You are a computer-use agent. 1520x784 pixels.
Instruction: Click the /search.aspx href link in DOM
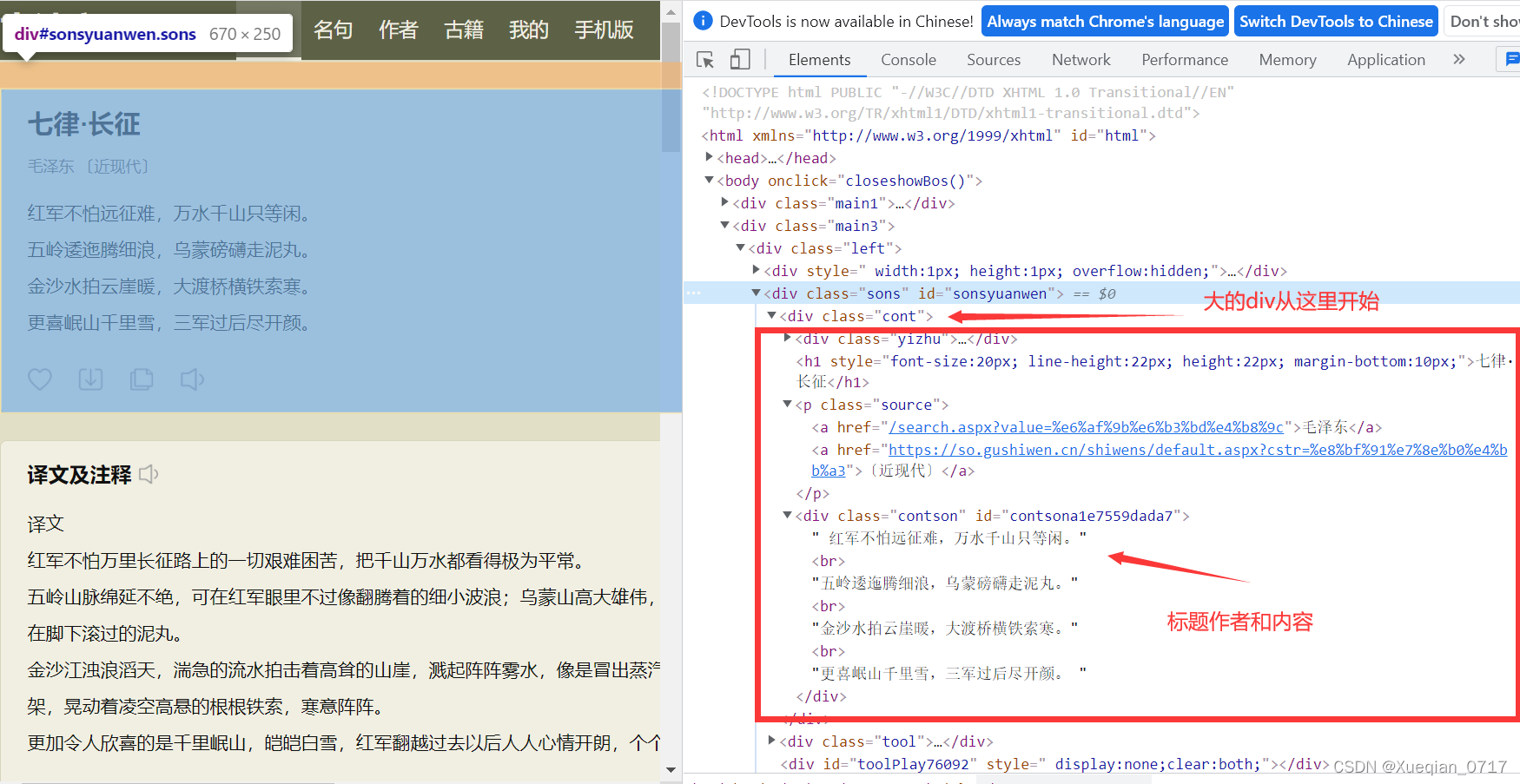1086,427
